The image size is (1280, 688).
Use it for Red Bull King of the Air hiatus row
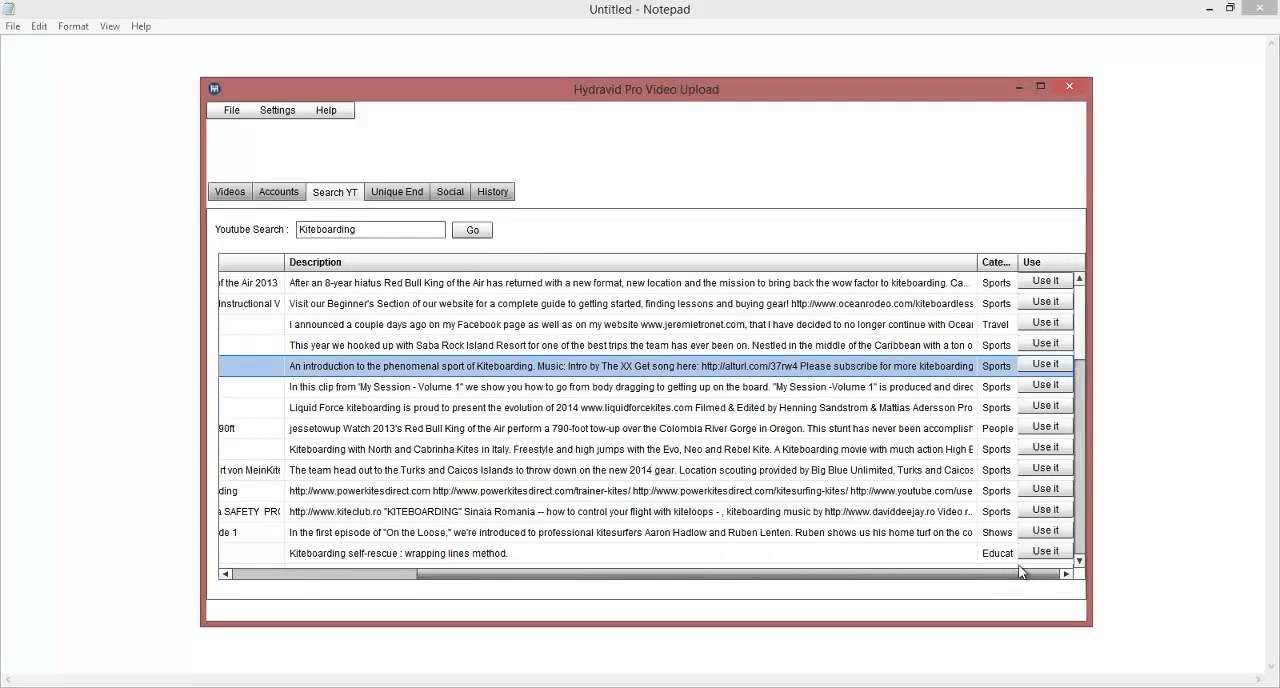tap(1045, 281)
